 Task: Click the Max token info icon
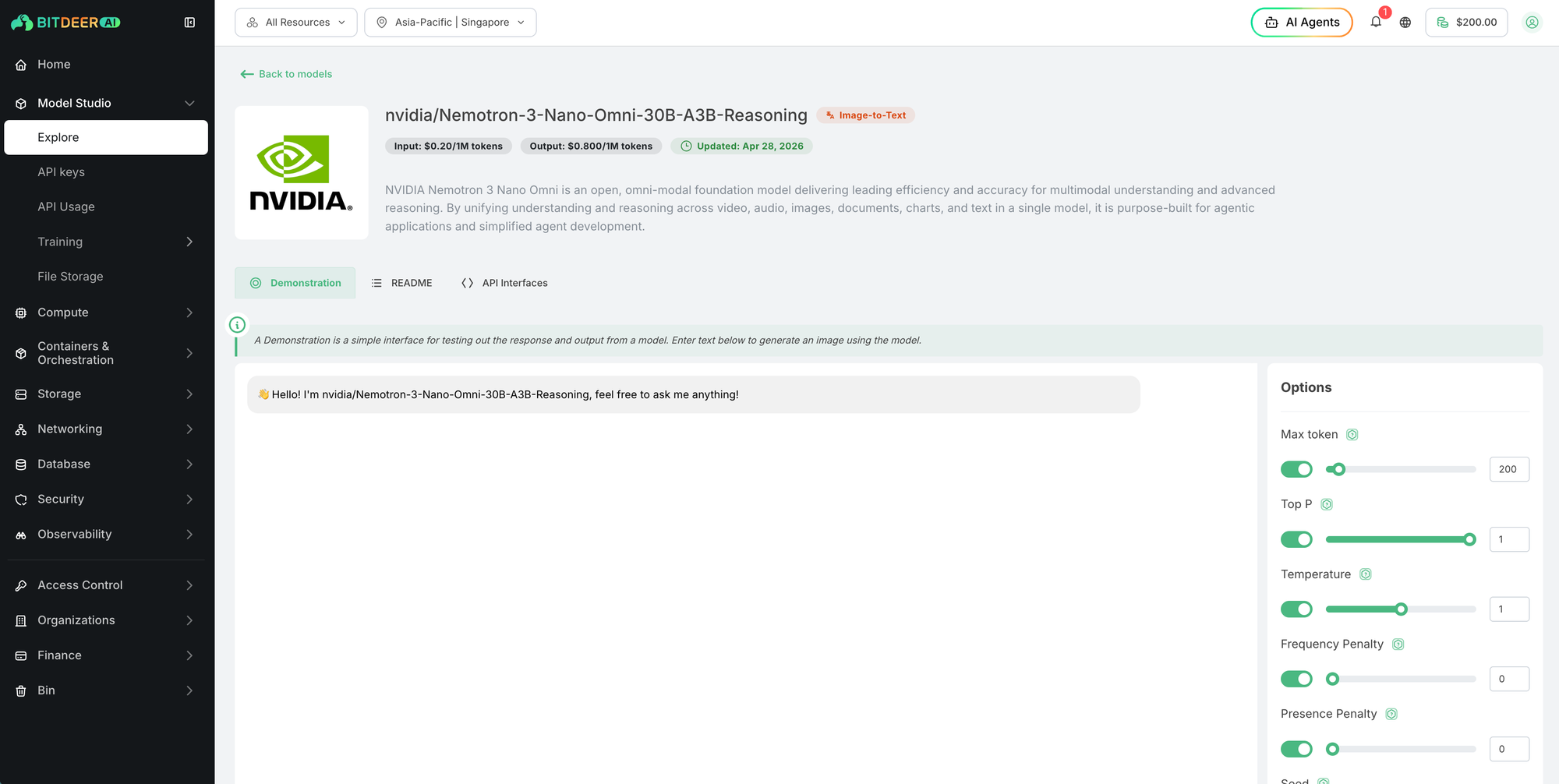(x=1352, y=435)
